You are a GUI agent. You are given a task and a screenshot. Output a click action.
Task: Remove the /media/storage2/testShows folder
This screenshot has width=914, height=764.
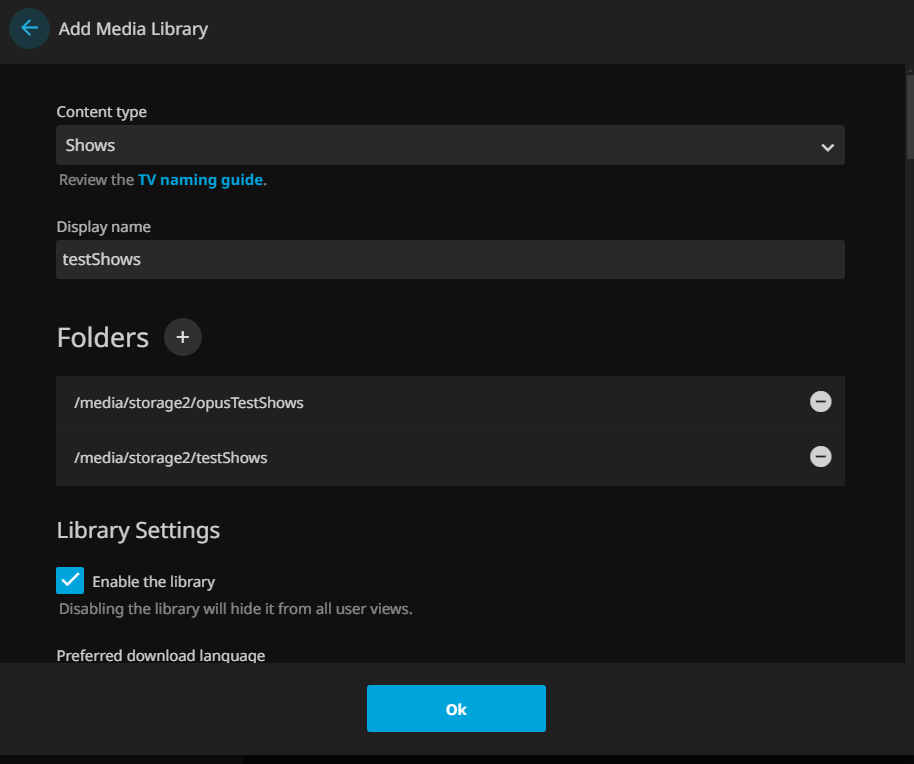820,457
